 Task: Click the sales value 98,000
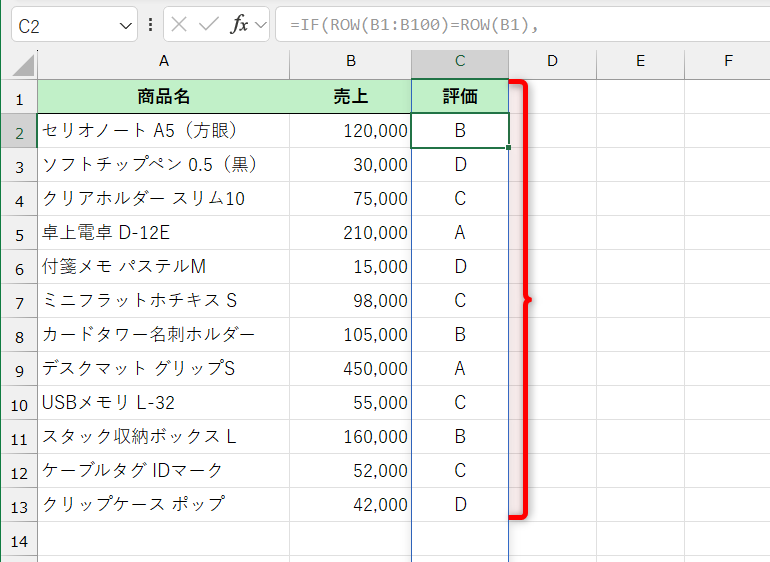pos(351,300)
